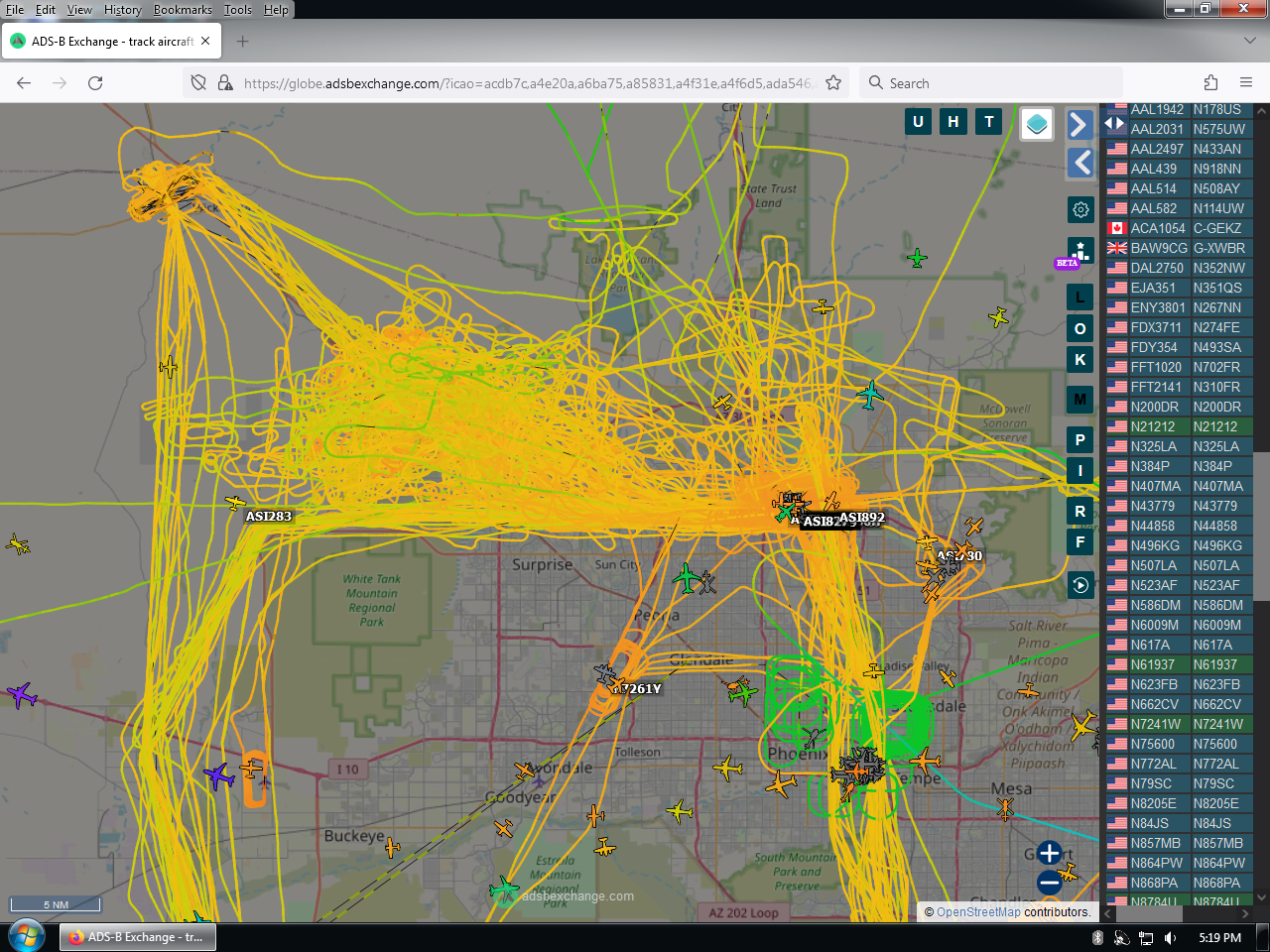
Task: Click the cyan aircraft icon on map
Action: coord(870,395)
